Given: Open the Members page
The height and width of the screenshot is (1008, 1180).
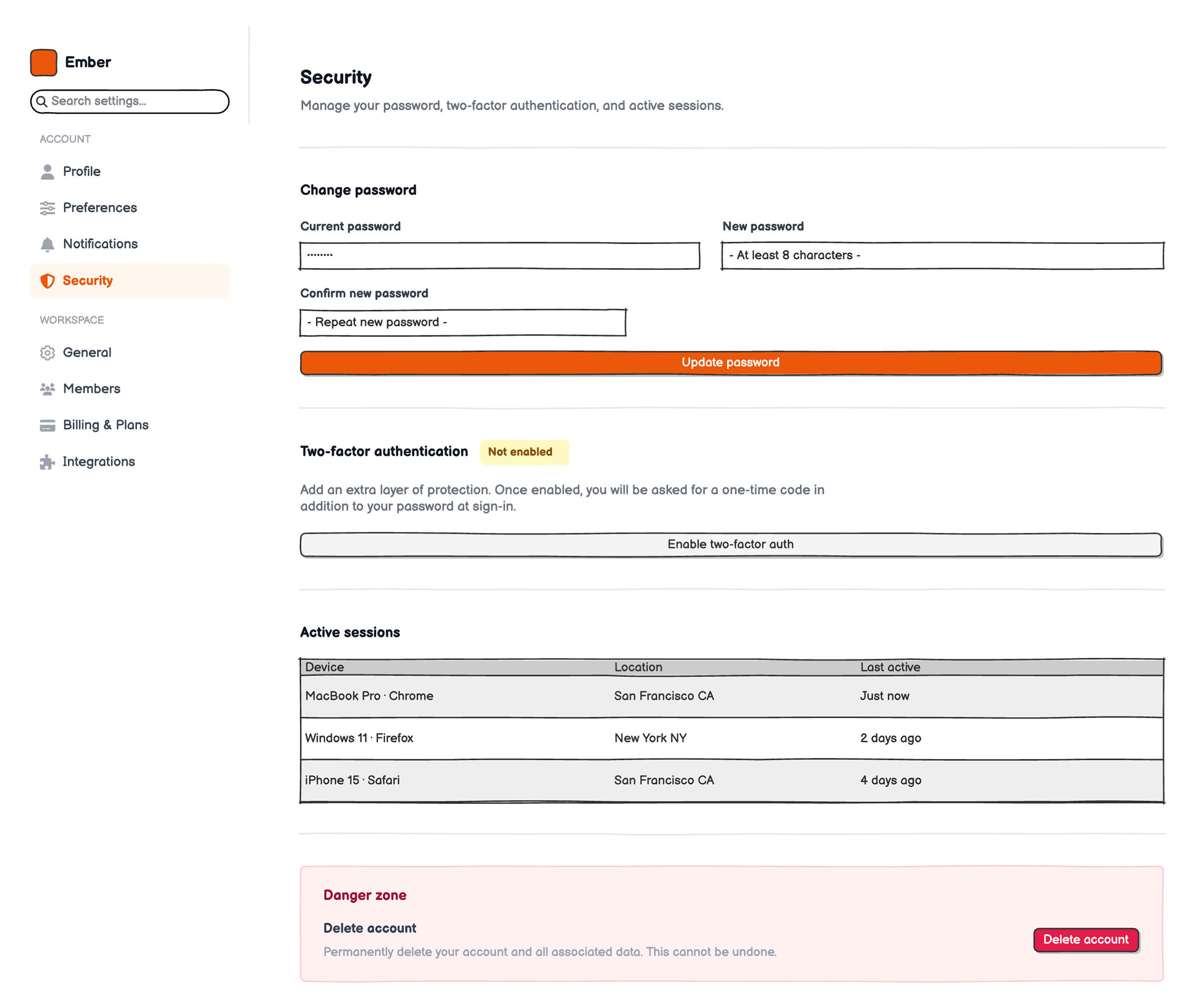Looking at the screenshot, I should click(130, 389).
